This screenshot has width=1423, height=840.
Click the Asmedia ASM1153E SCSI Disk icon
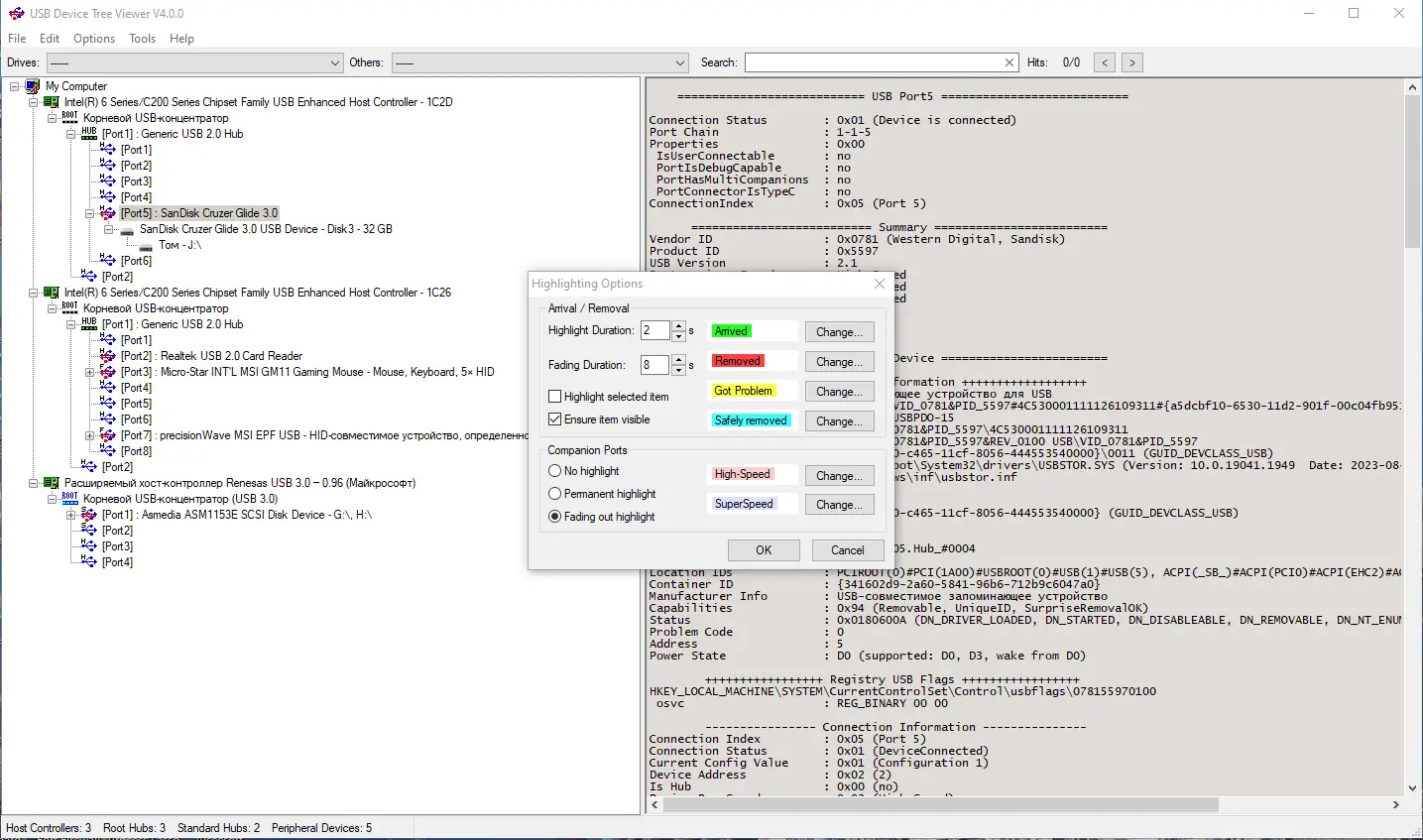(x=89, y=515)
